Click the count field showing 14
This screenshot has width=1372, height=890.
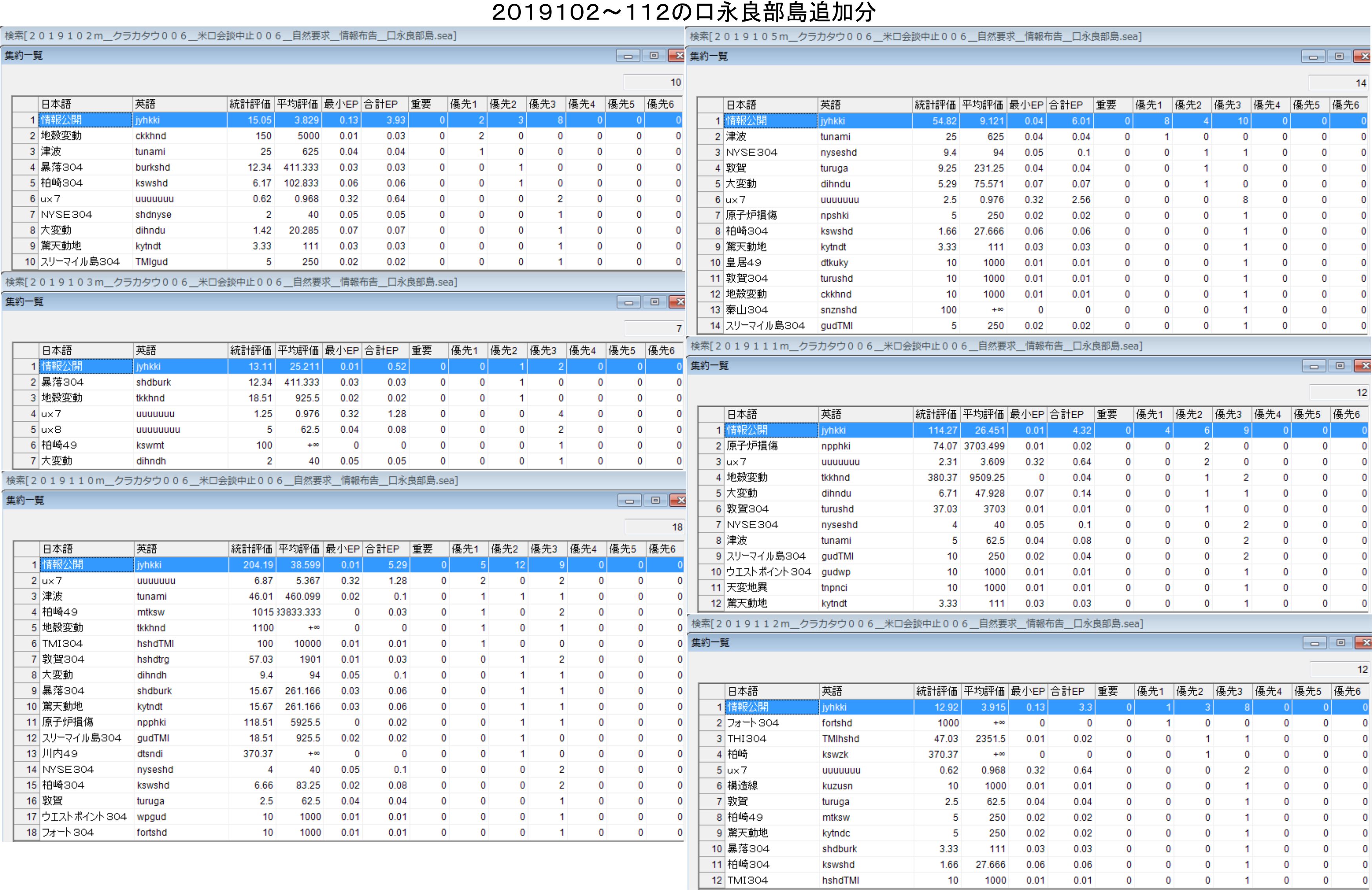pos(1339,83)
